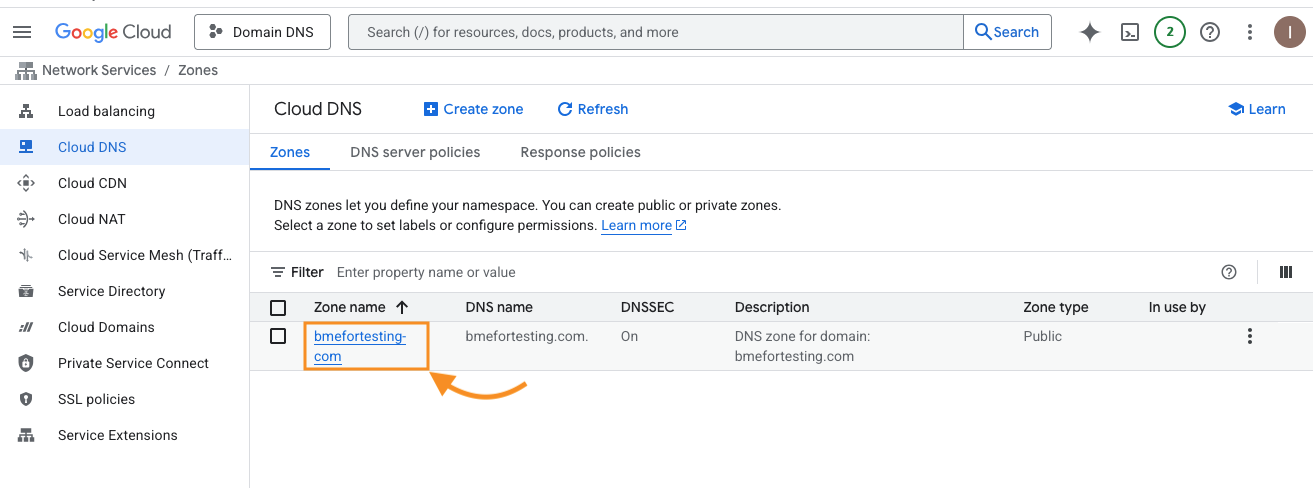This screenshot has height=488, width=1313.
Task: Follow the Learn more link
Action: (x=644, y=225)
